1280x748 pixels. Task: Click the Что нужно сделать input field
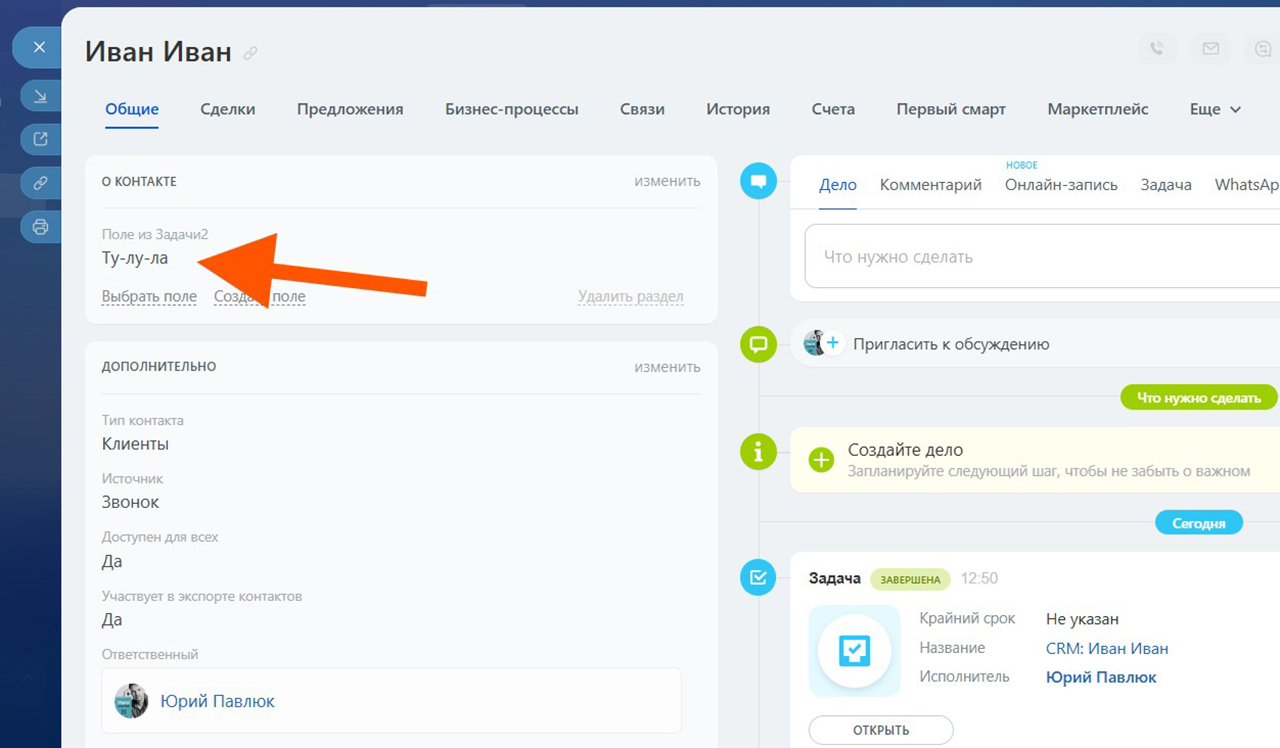(x=1042, y=256)
